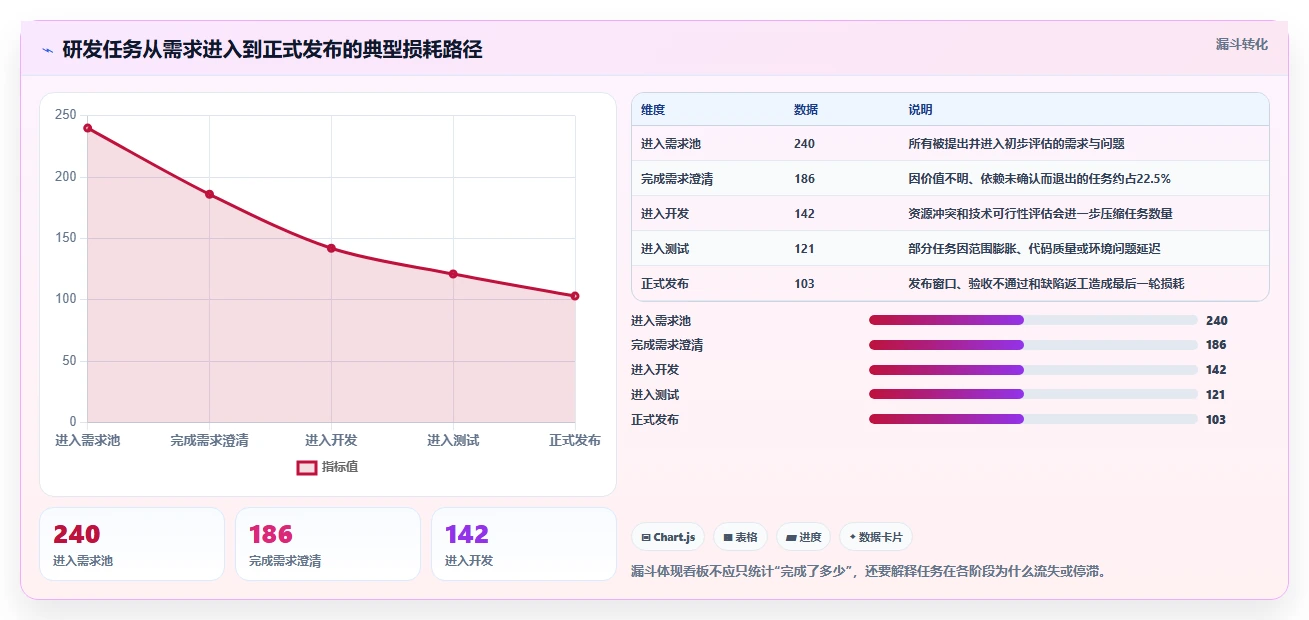Click the y-axis label 150
Viewport: 1309px width, 620px height.
tap(66, 238)
